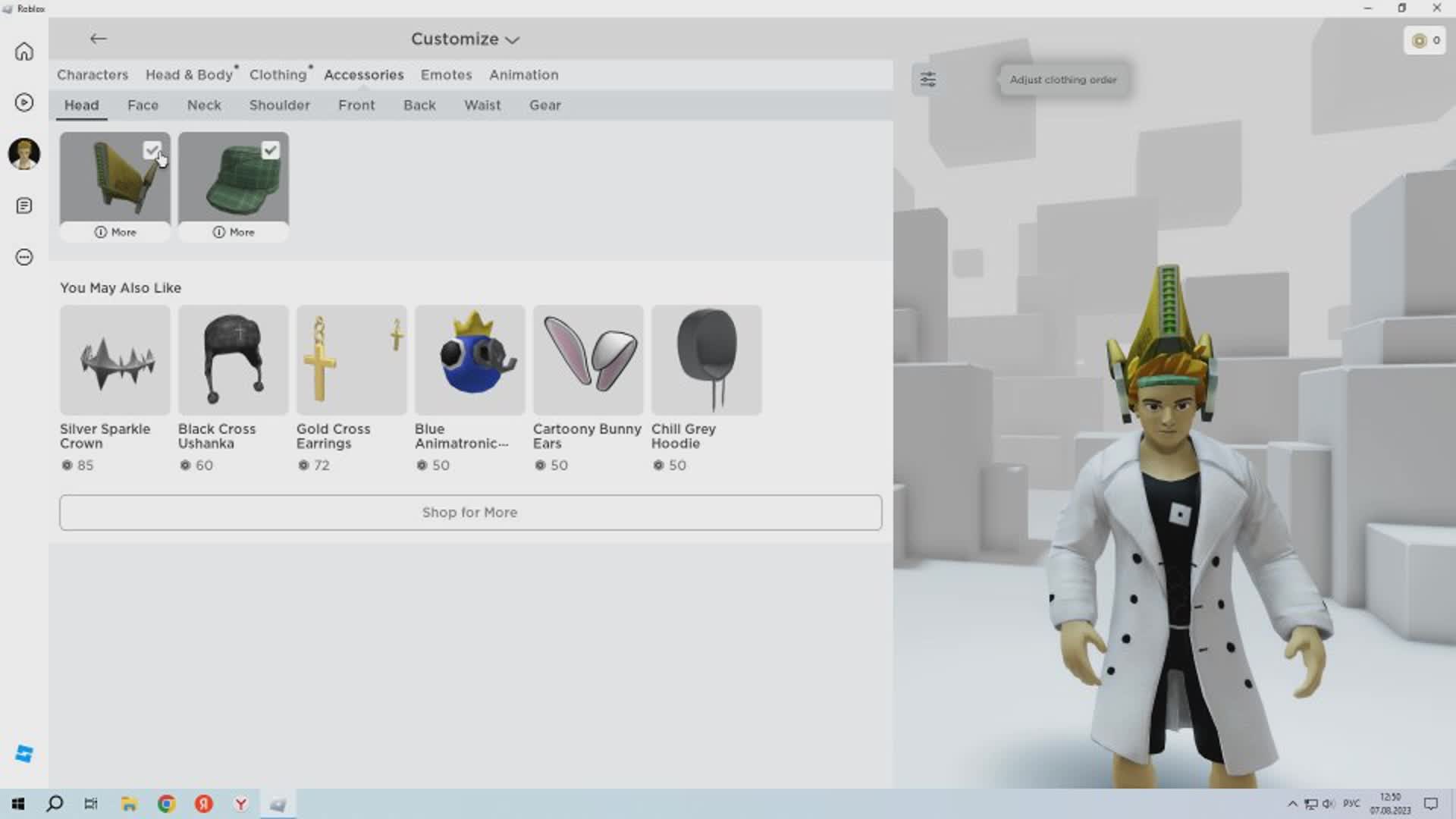Enable the Silver Sparkle Crown item
The height and width of the screenshot is (819, 1456).
(114, 359)
